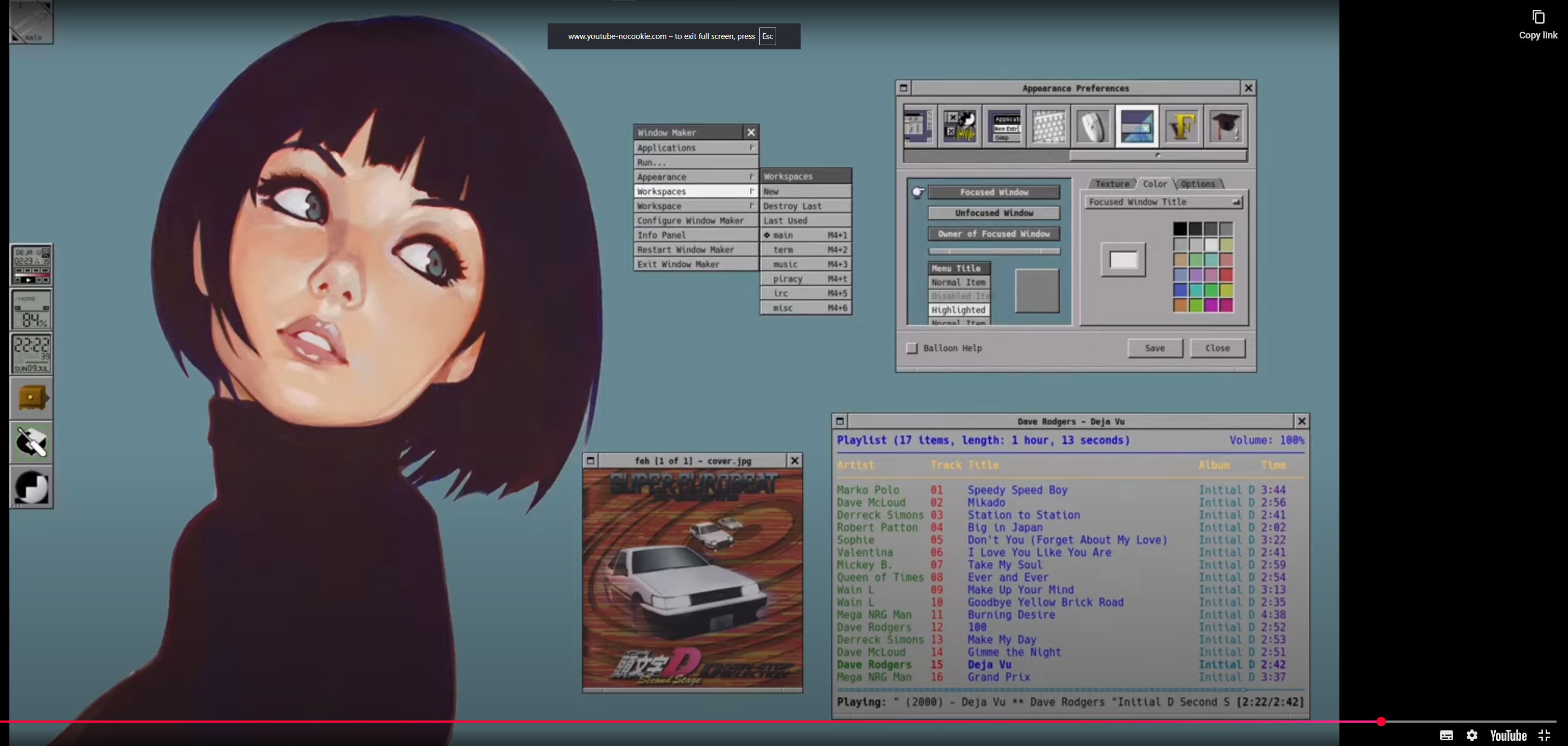Select the Highlighted preview menu item
The image size is (1568, 746).
point(960,310)
